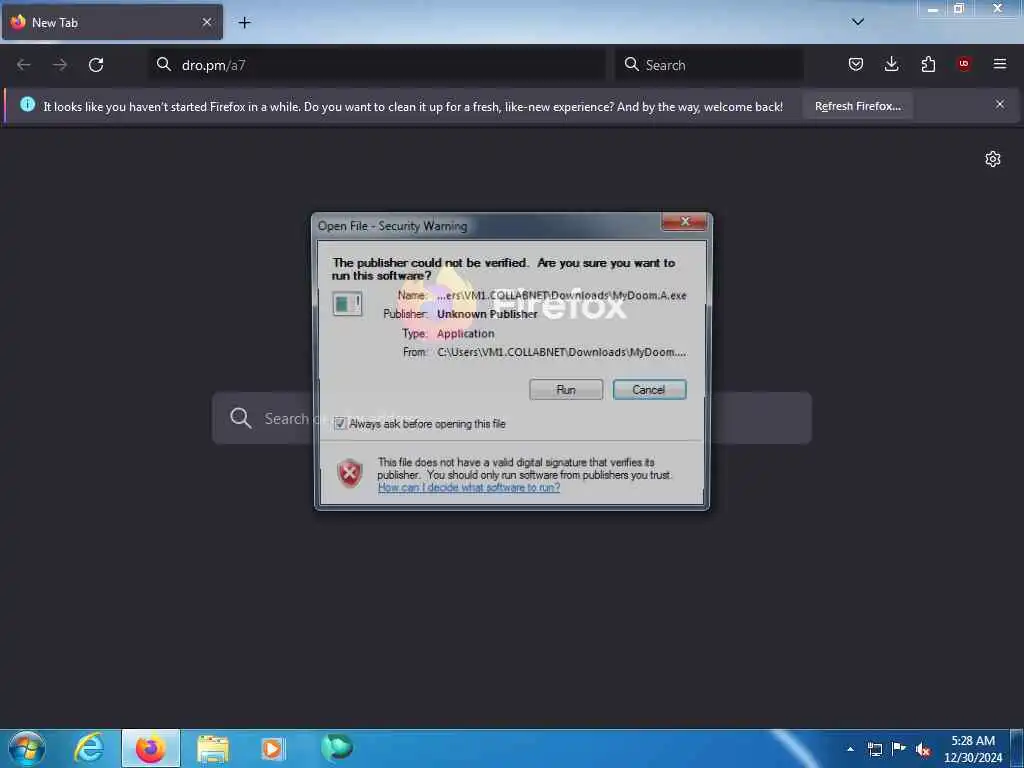Viewport: 1024px width, 768px height.
Task: Show hidden system tray icons
Action: (x=850, y=749)
